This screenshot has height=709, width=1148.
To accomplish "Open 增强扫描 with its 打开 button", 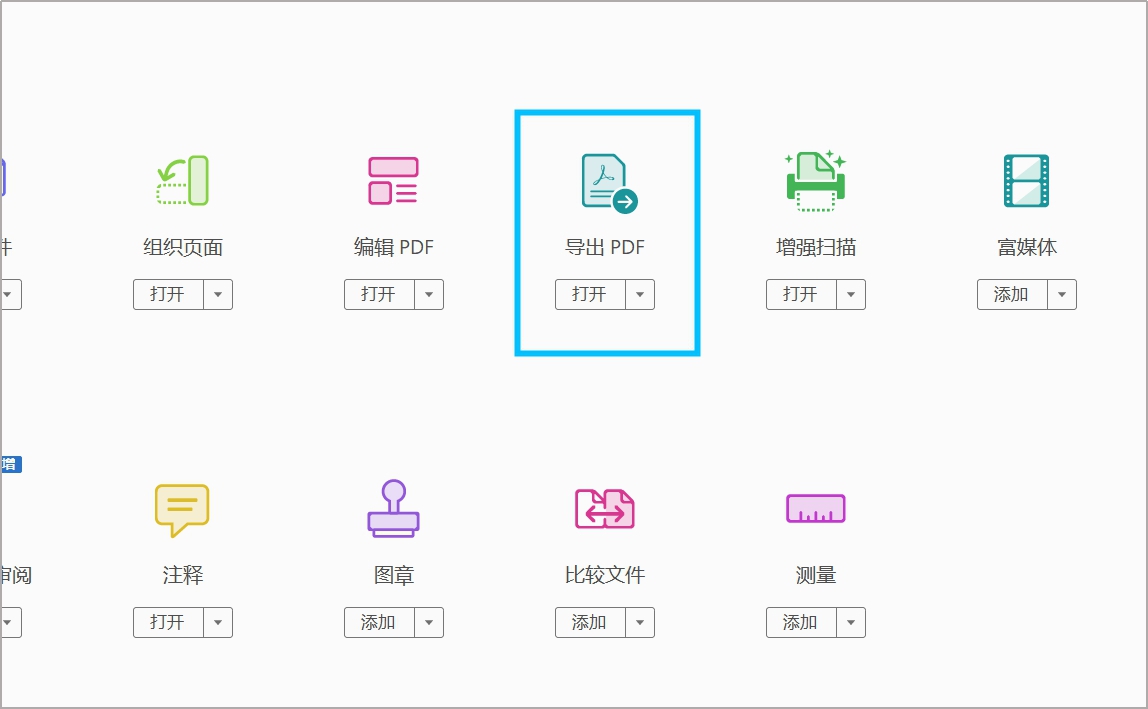I will tap(801, 294).
